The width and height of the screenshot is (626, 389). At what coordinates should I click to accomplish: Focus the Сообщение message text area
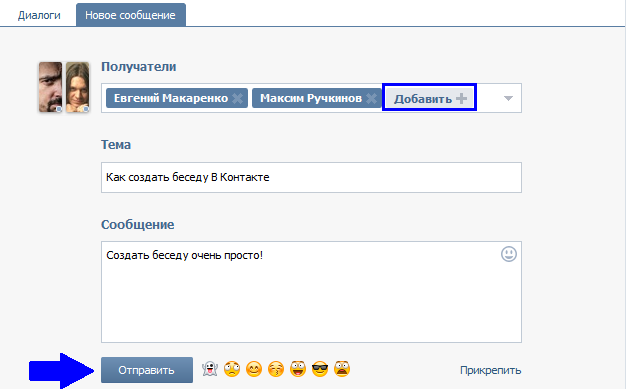(311, 292)
